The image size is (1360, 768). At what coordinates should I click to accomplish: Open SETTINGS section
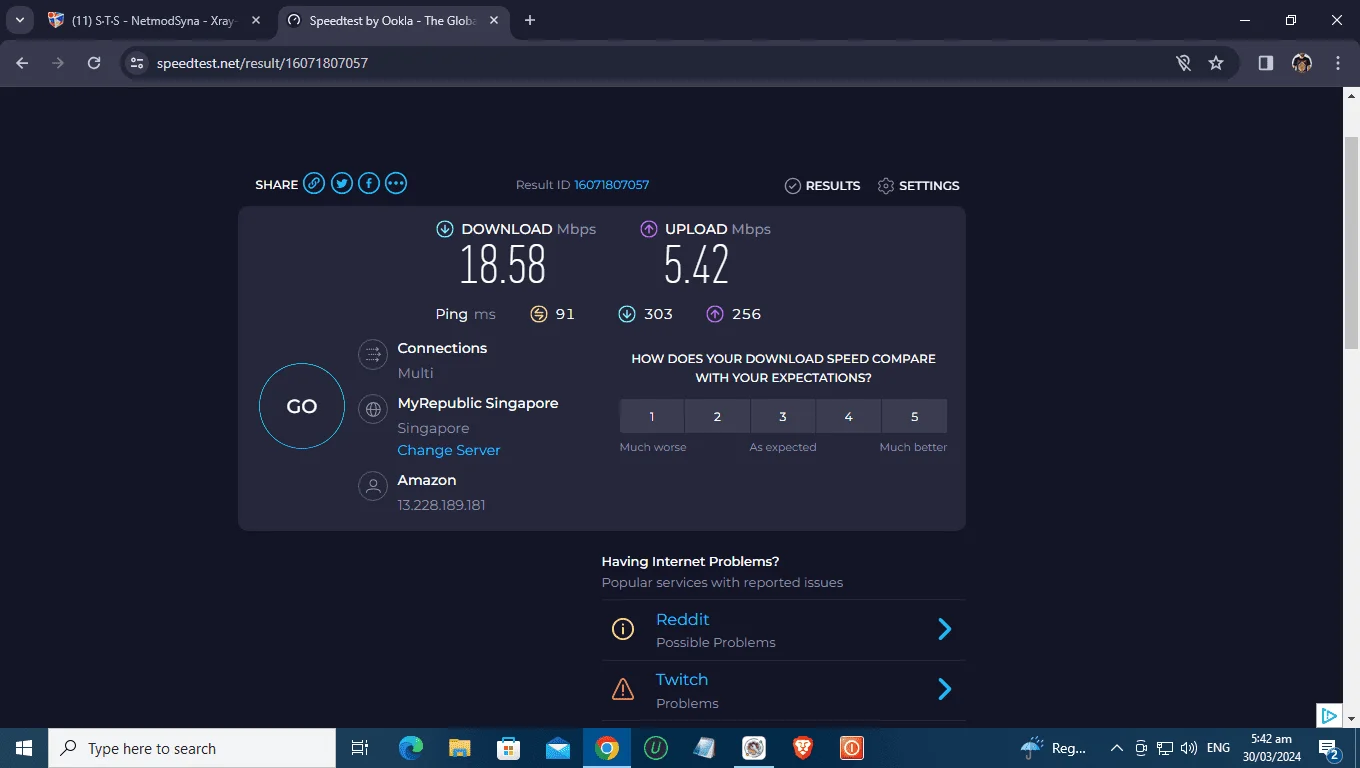pos(918,185)
